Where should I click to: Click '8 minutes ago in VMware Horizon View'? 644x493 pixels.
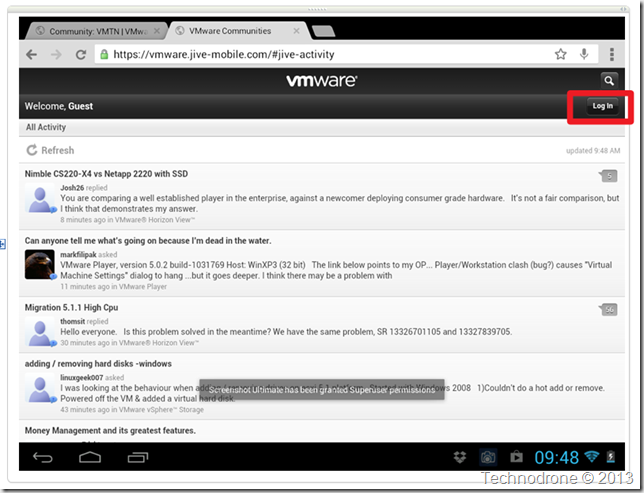(128, 220)
